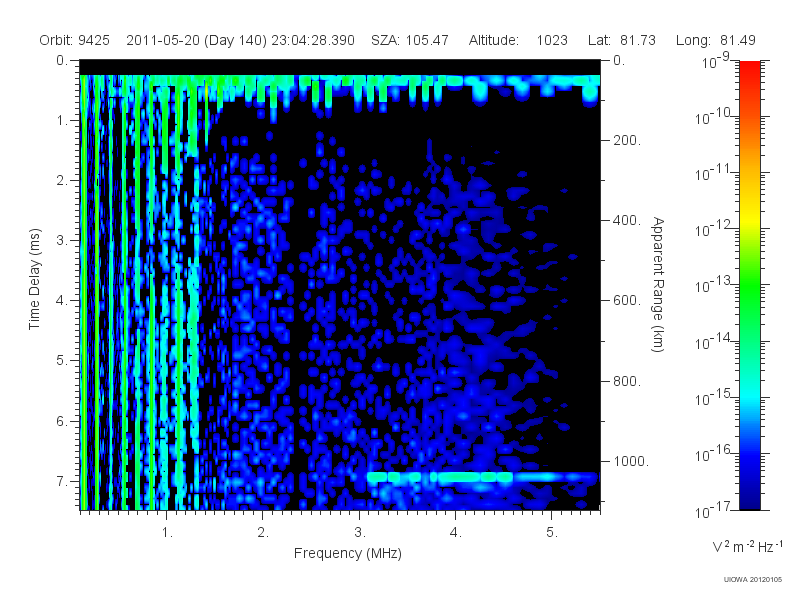Click the 'Frequency (MHz)' axis label
Screen dimensions: 800x600
click(x=348, y=554)
